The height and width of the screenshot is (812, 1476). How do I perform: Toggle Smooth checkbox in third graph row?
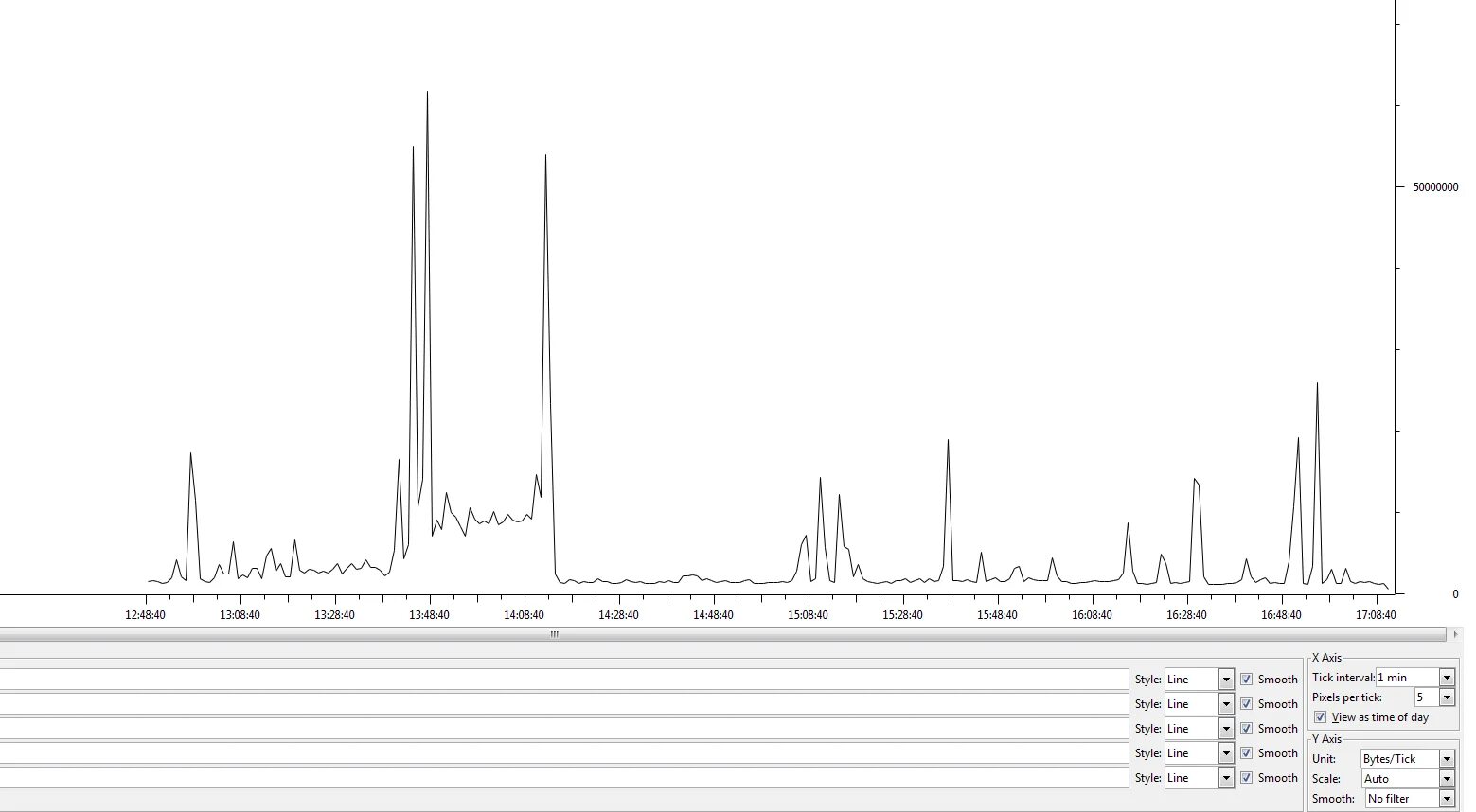[1246, 729]
